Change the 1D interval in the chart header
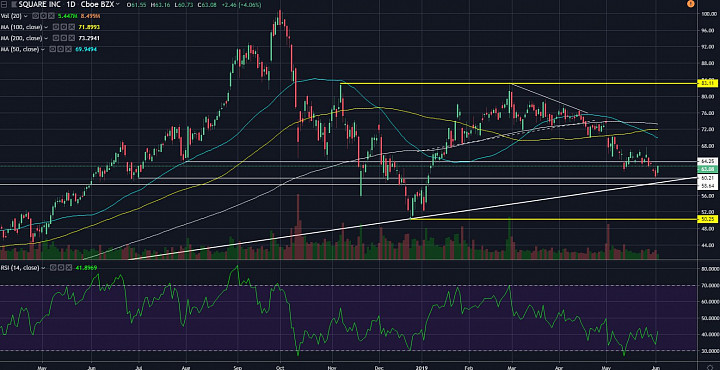 coord(71,5)
